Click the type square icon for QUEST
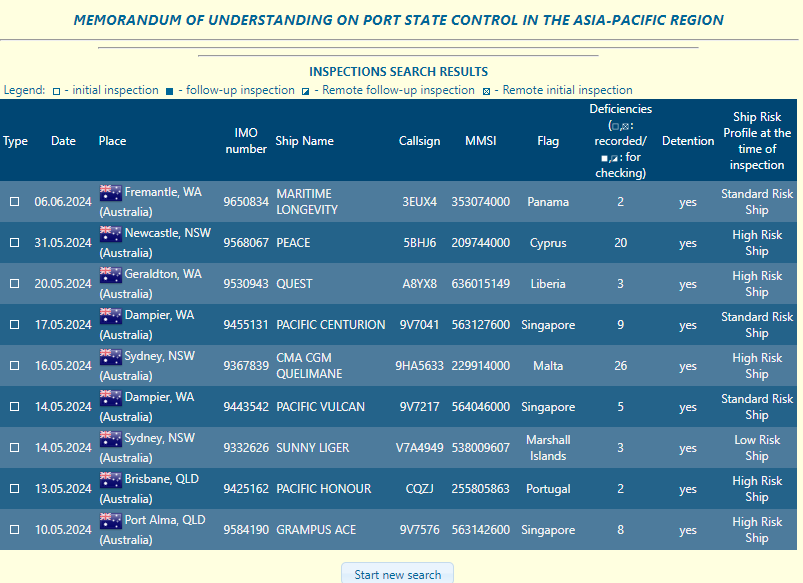803x583 pixels. coord(14,283)
